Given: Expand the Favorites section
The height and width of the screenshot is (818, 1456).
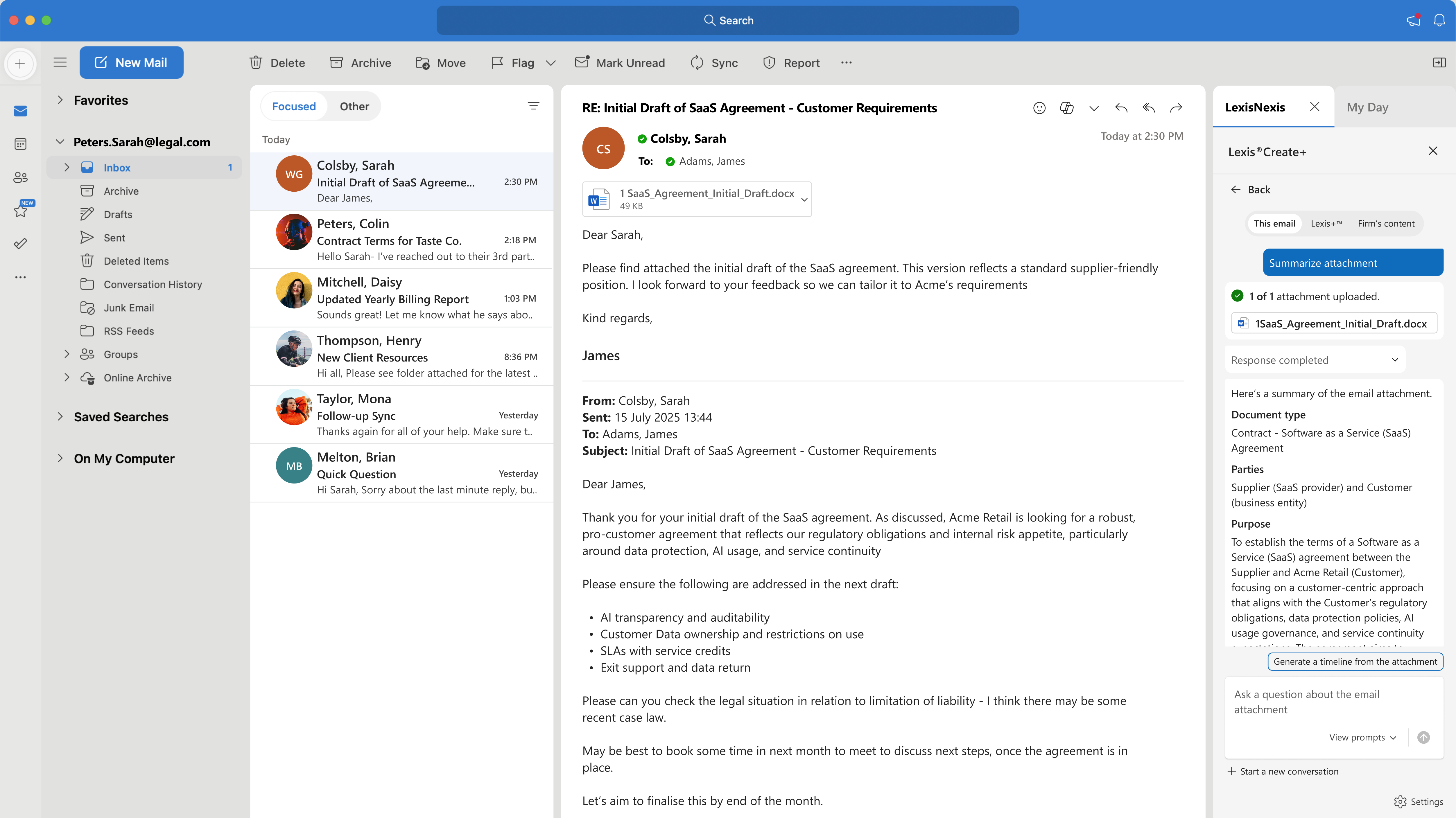Looking at the screenshot, I should coord(60,100).
